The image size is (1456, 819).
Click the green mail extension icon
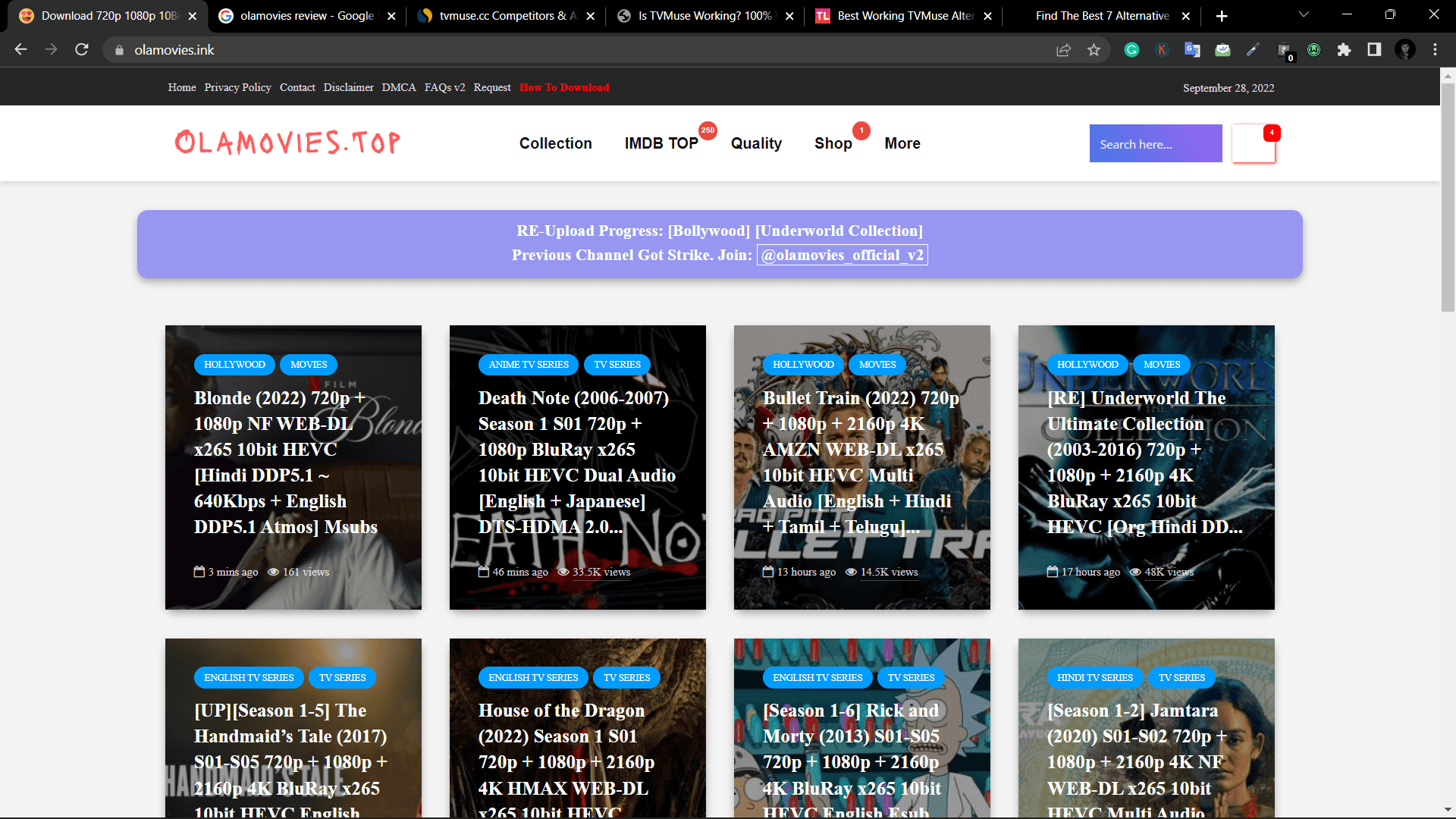tap(1222, 50)
